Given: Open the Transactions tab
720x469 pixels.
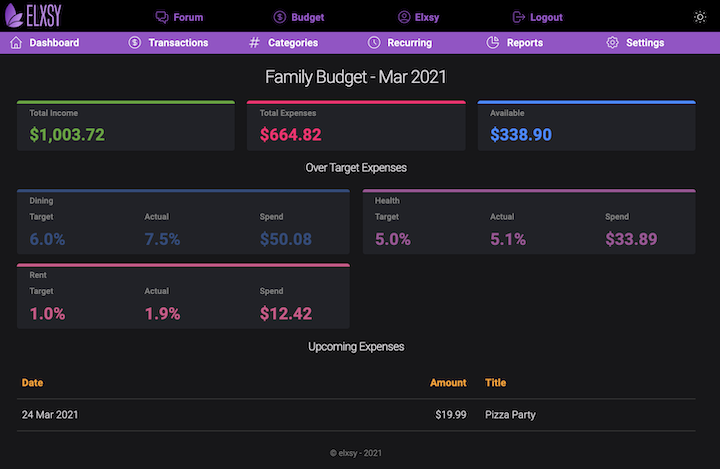Looking at the screenshot, I should click(178, 43).
